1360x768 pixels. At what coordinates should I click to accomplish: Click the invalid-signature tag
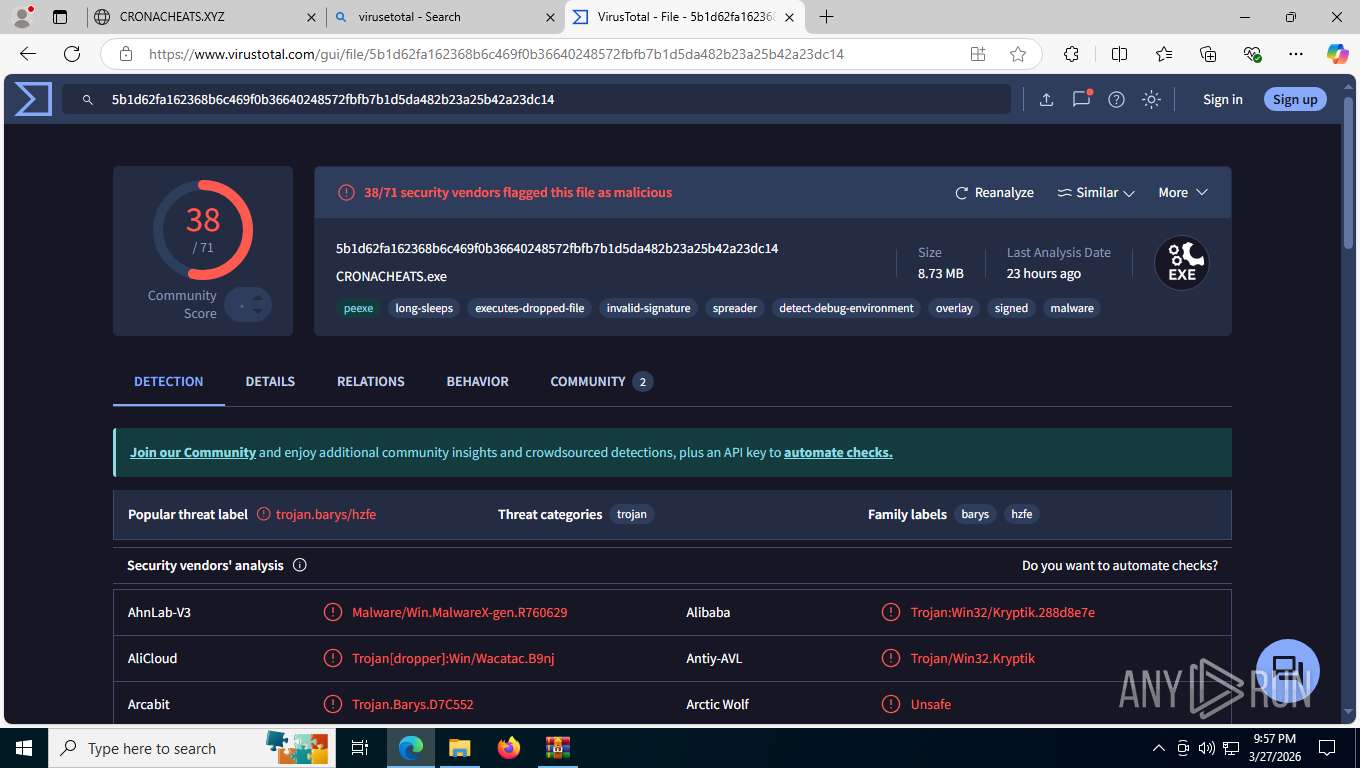coord(648,308)
